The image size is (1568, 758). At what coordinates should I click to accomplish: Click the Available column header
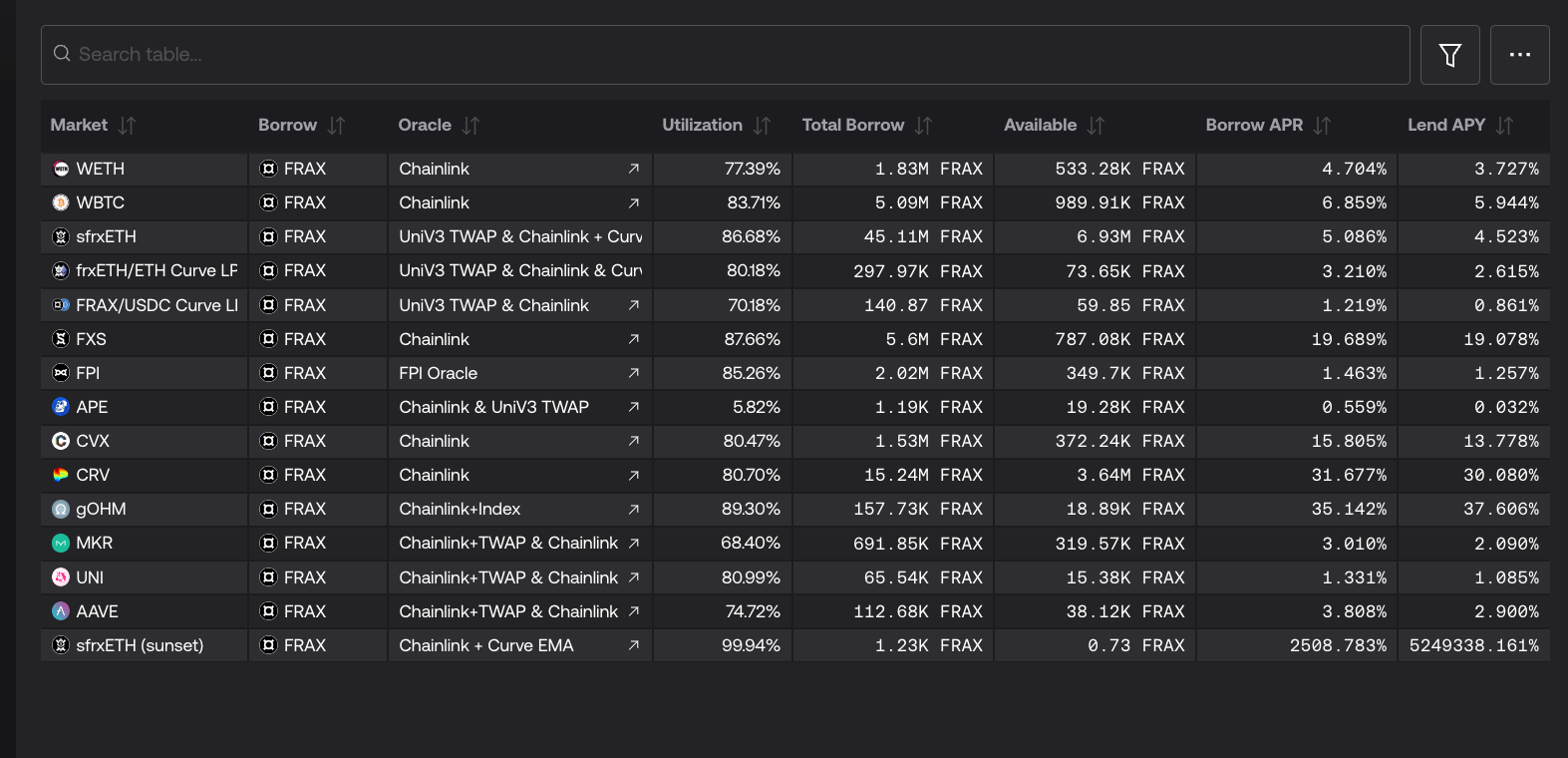click(1040, 125)
